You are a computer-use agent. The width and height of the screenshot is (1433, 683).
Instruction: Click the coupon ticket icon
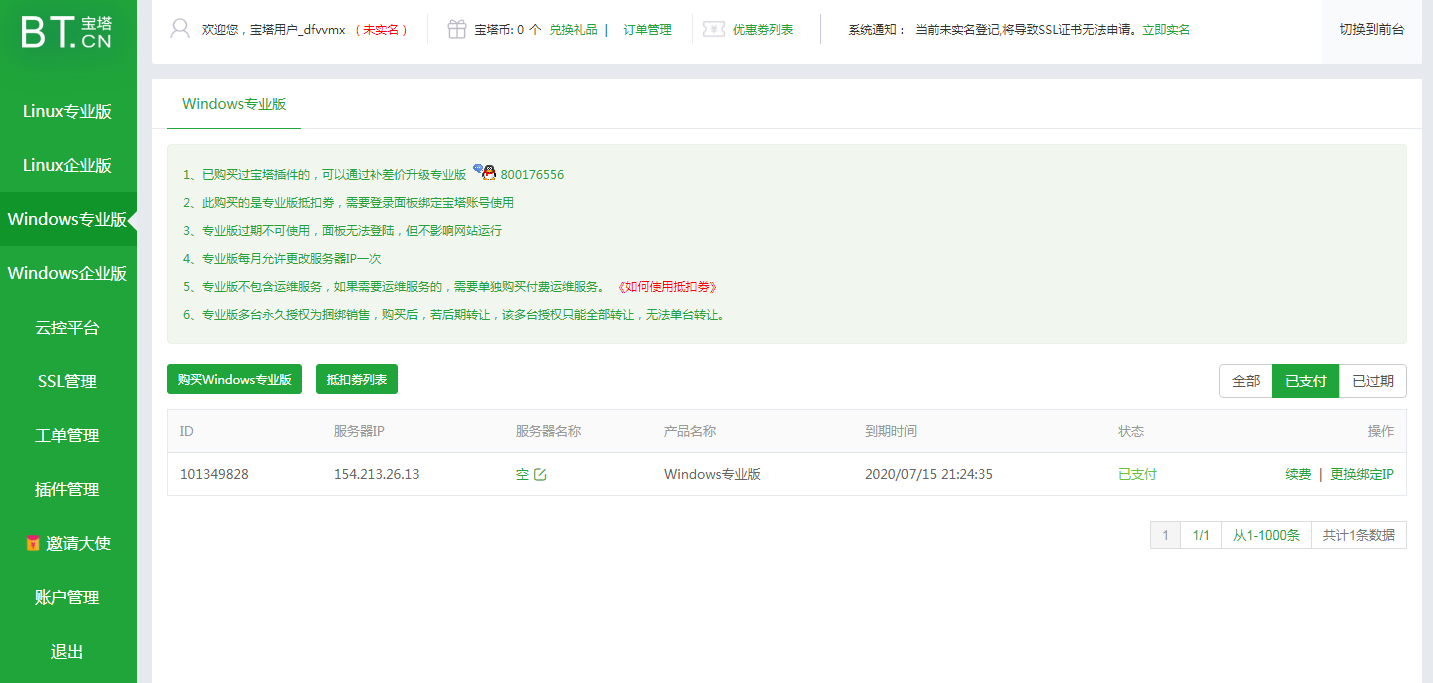click(714, 29)
